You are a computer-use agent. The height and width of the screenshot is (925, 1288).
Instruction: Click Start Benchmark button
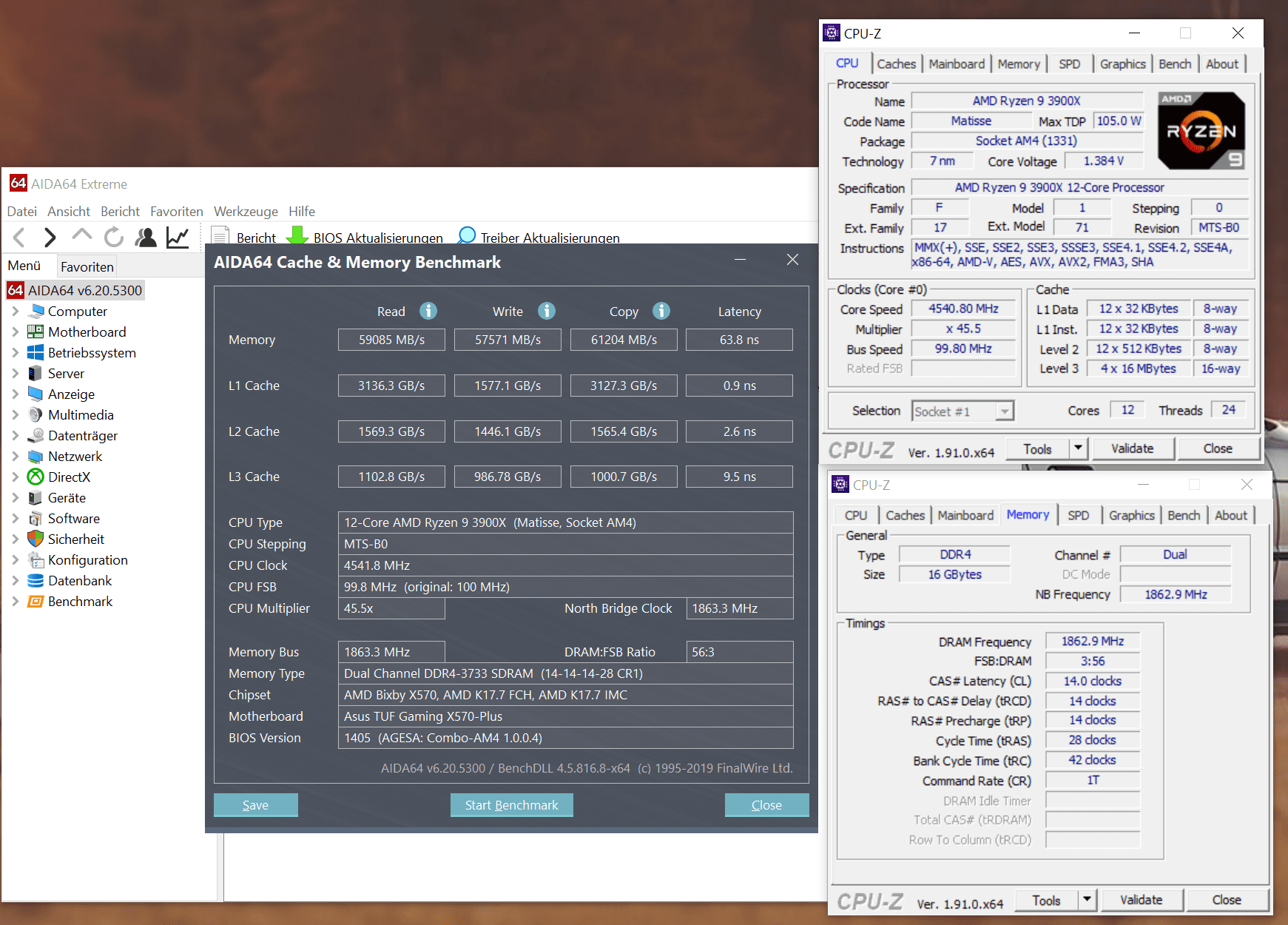511,805
